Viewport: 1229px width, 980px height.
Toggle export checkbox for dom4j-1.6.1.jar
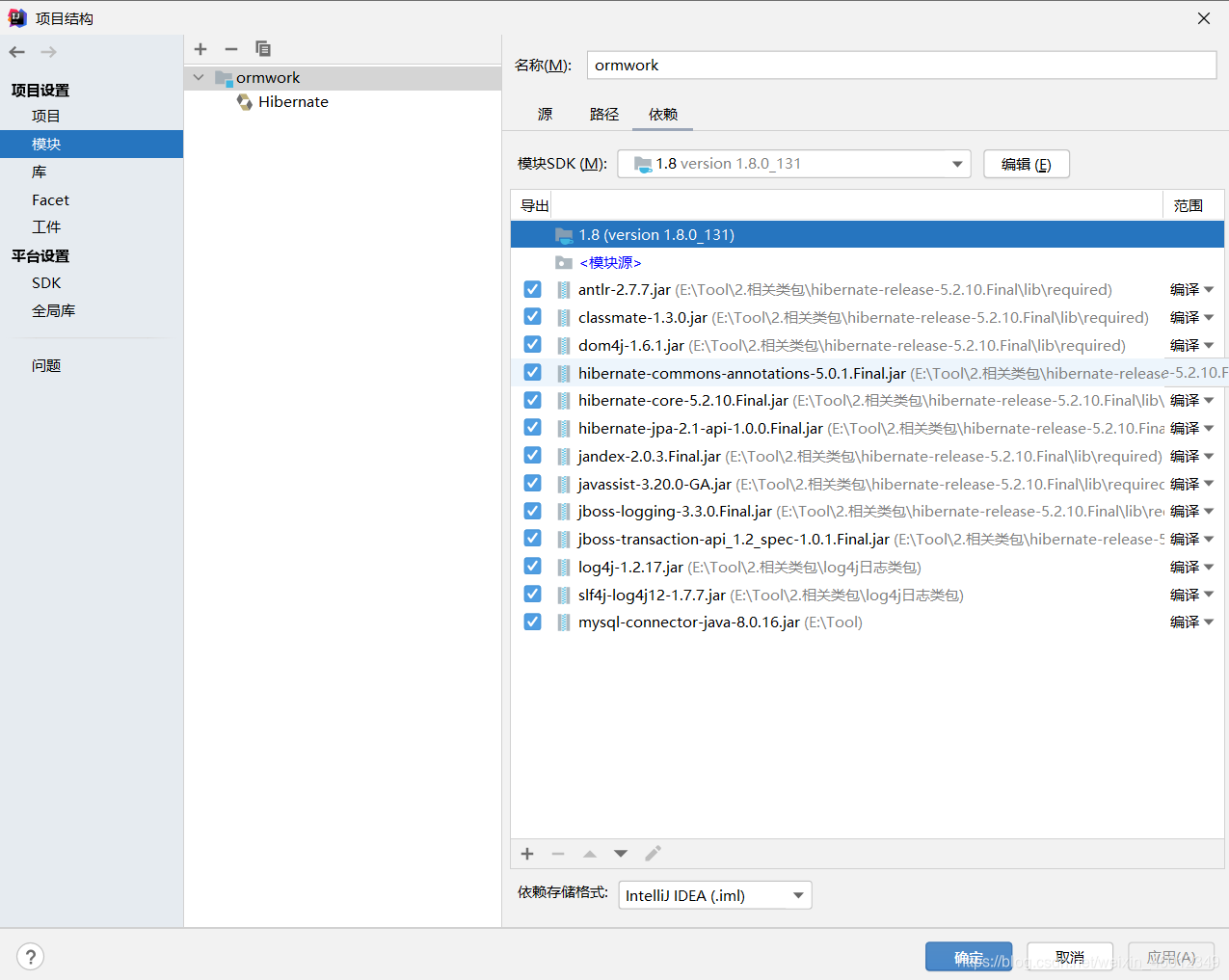532,344
